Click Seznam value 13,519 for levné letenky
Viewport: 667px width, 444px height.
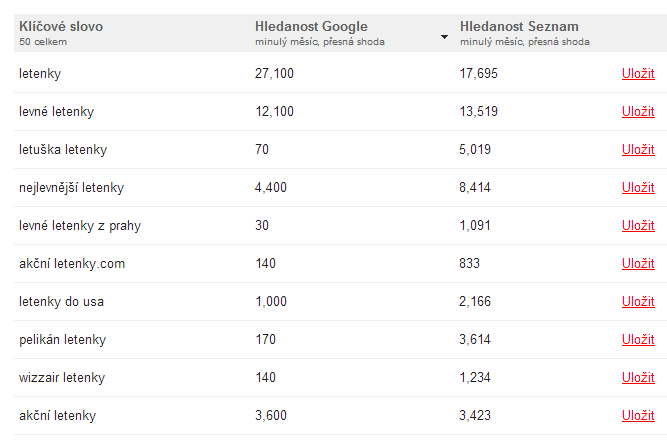pos(479,111)
